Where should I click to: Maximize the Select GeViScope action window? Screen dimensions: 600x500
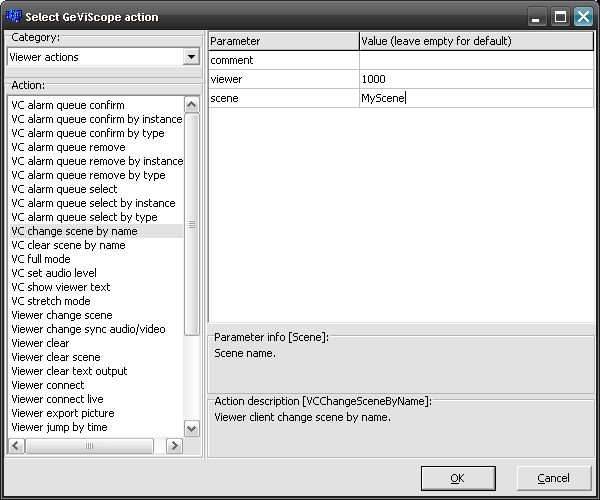click(x=561, y=16)
